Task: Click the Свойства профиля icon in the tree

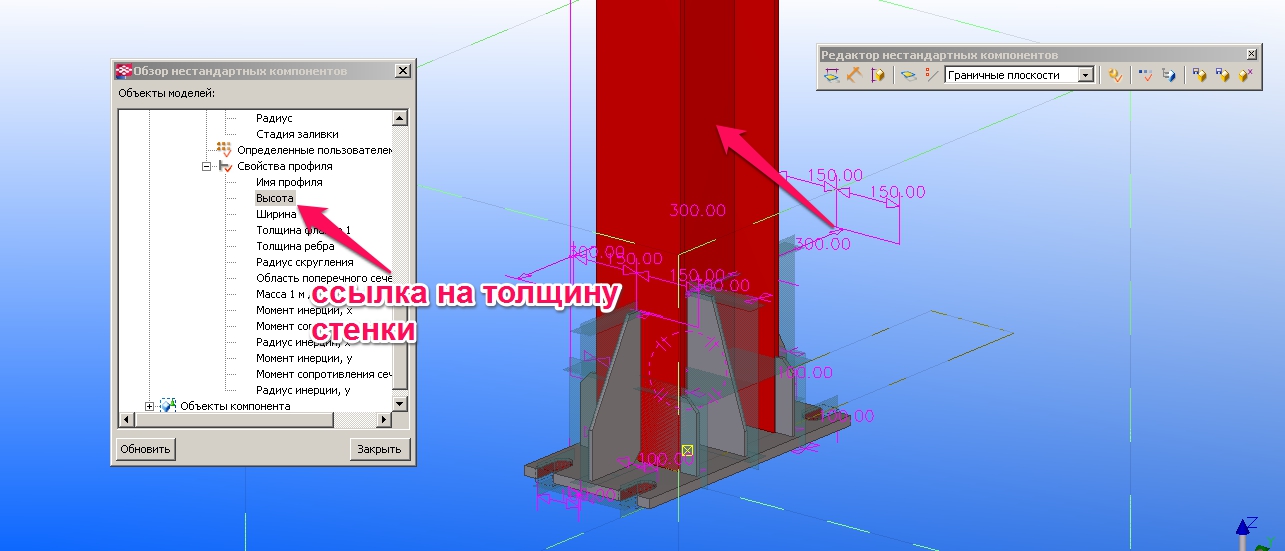Action: pos(225,166)
